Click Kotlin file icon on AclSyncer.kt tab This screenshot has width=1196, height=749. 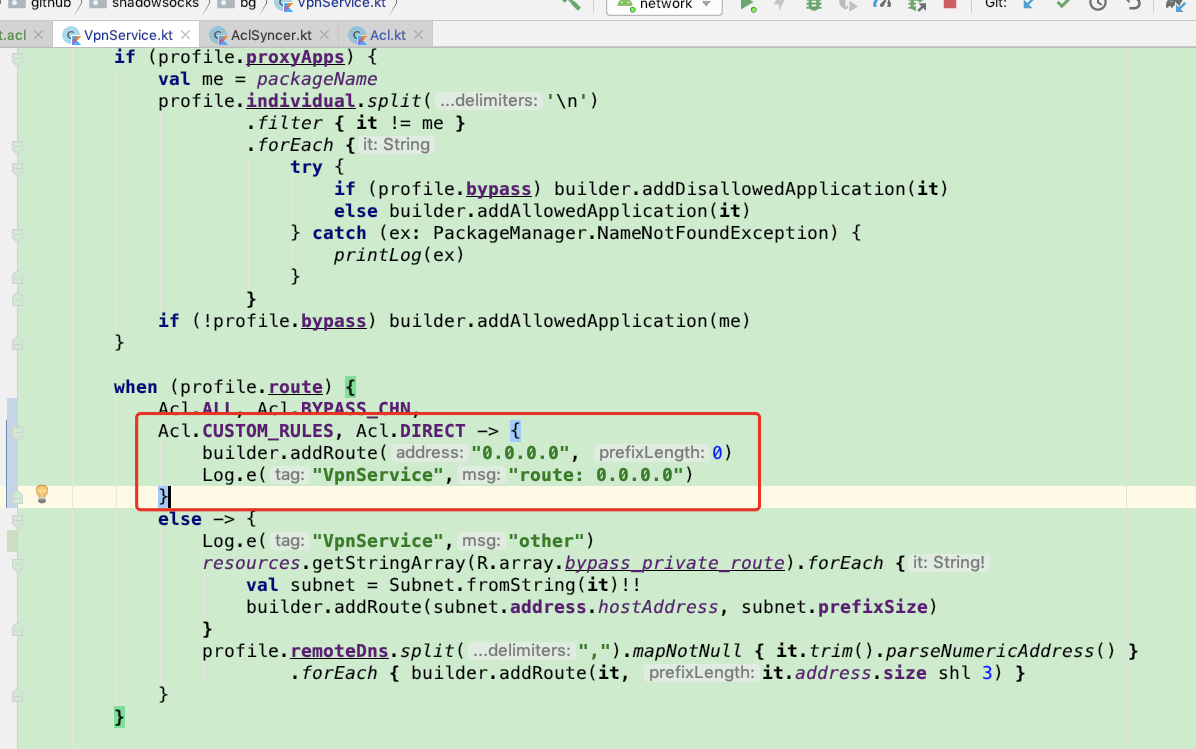(219, 36)
